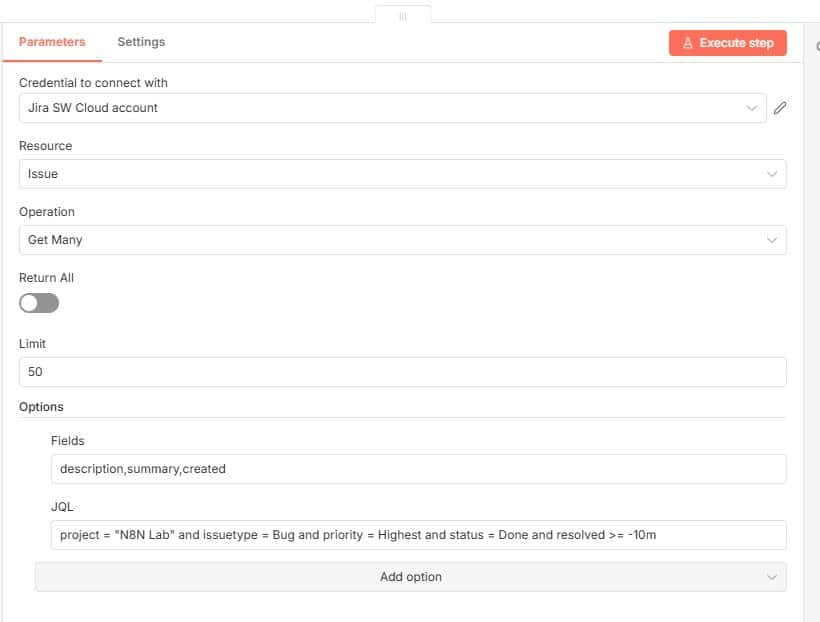Click the chevron on the Add option bar

coord(771,577)
